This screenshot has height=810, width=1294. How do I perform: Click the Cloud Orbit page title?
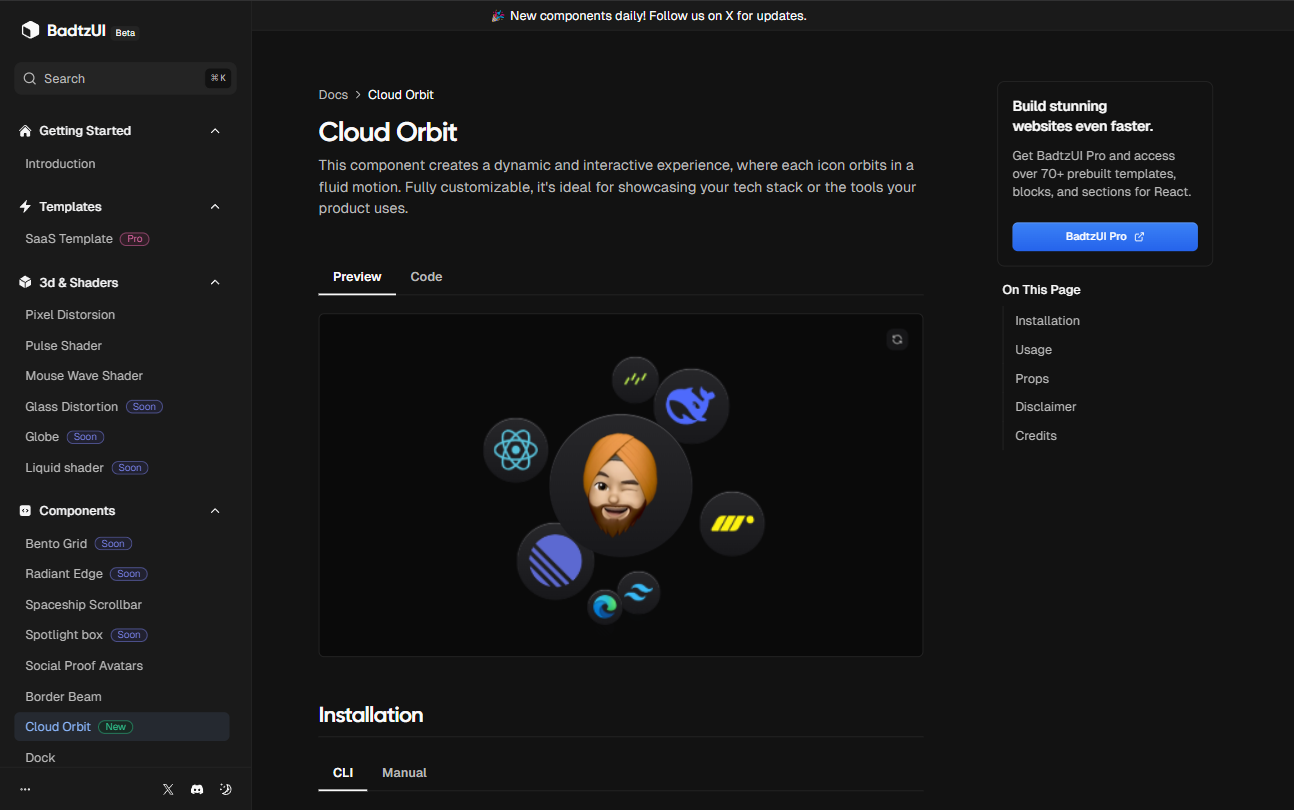point(388,132)
